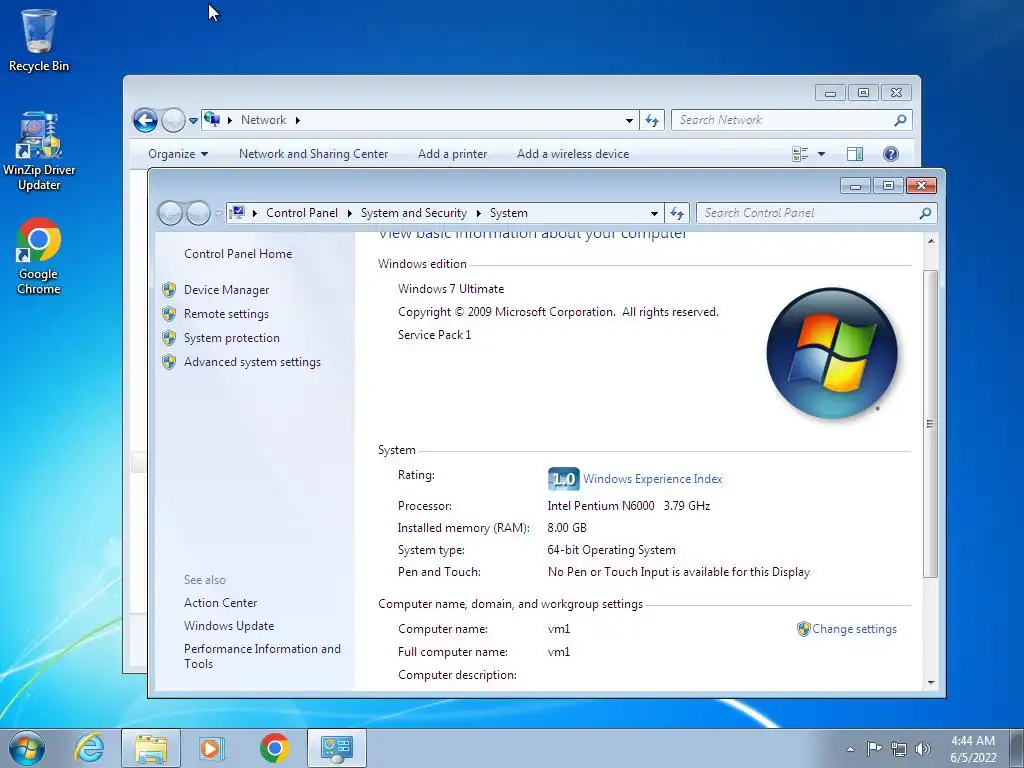Click Chrome icon in the taskbar
1024x768 pixels.
pyautogui.click(x=274, y=748)
